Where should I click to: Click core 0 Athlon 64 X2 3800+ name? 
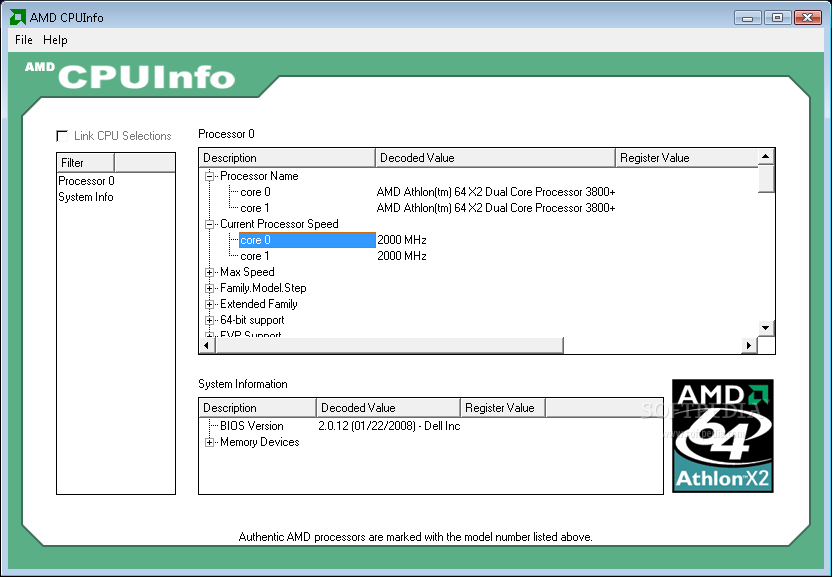click(496, 192)
